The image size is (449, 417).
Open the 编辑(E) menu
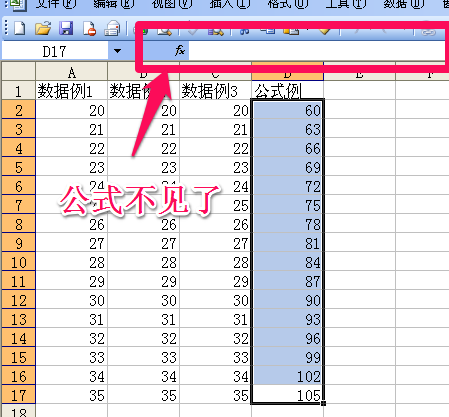pos(113,3)
